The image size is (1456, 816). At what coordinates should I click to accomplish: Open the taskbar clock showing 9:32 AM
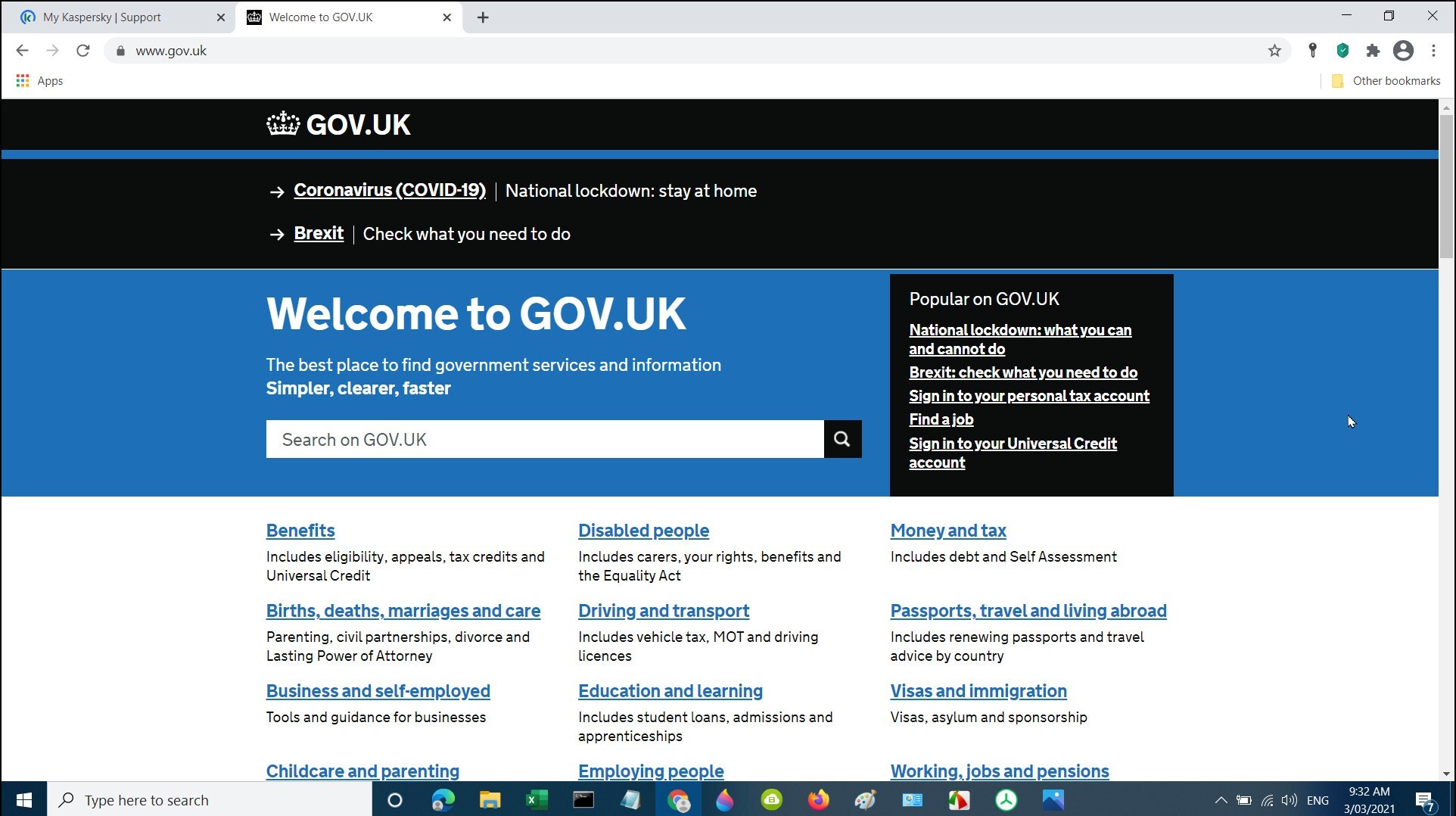pos(1369,800)
